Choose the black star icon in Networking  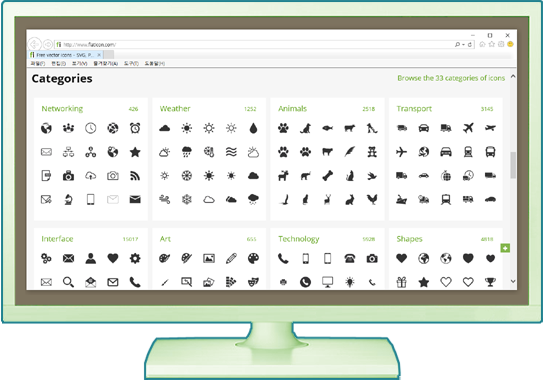135,152
